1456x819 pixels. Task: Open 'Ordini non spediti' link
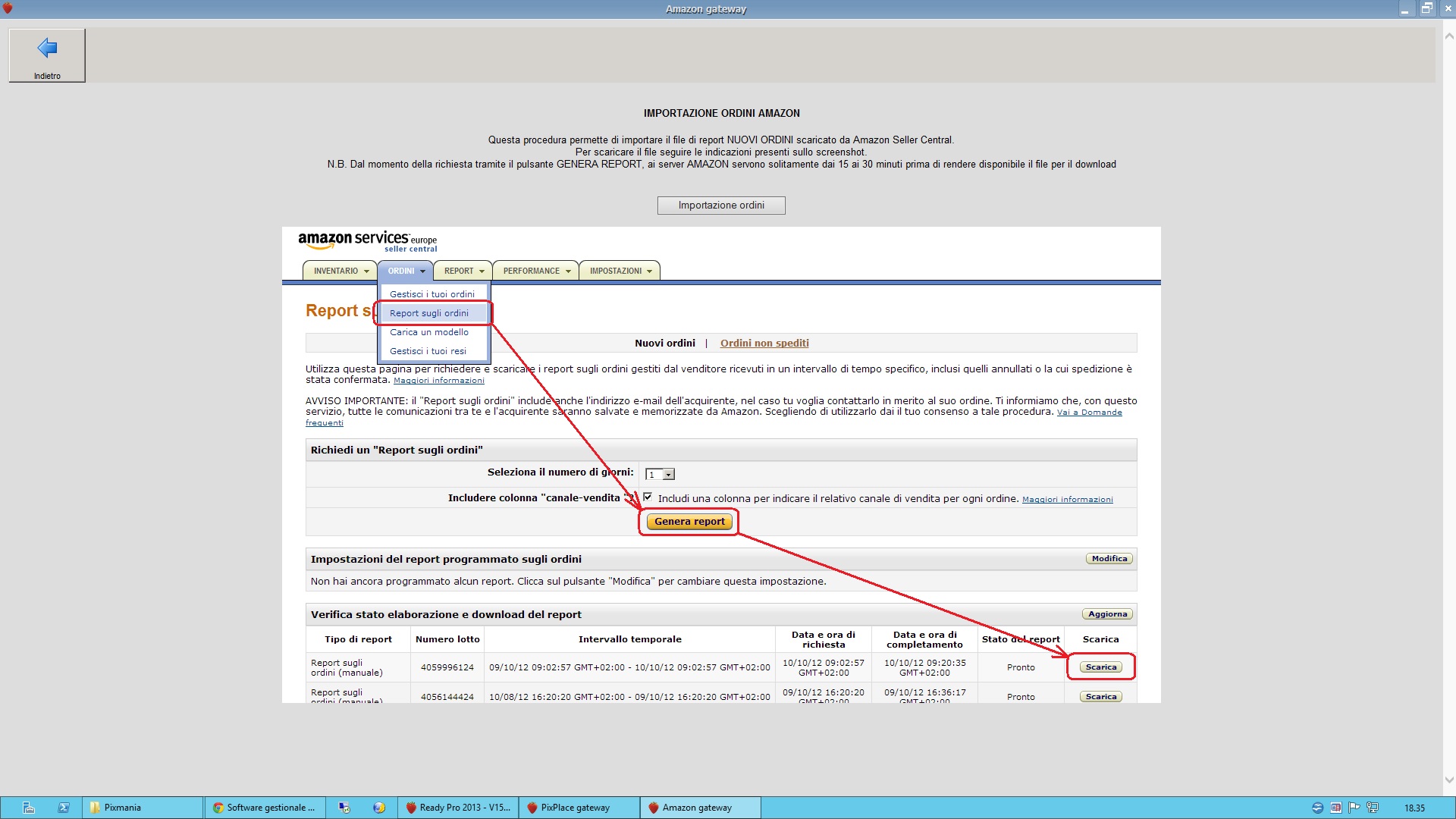tap(764, 344)
